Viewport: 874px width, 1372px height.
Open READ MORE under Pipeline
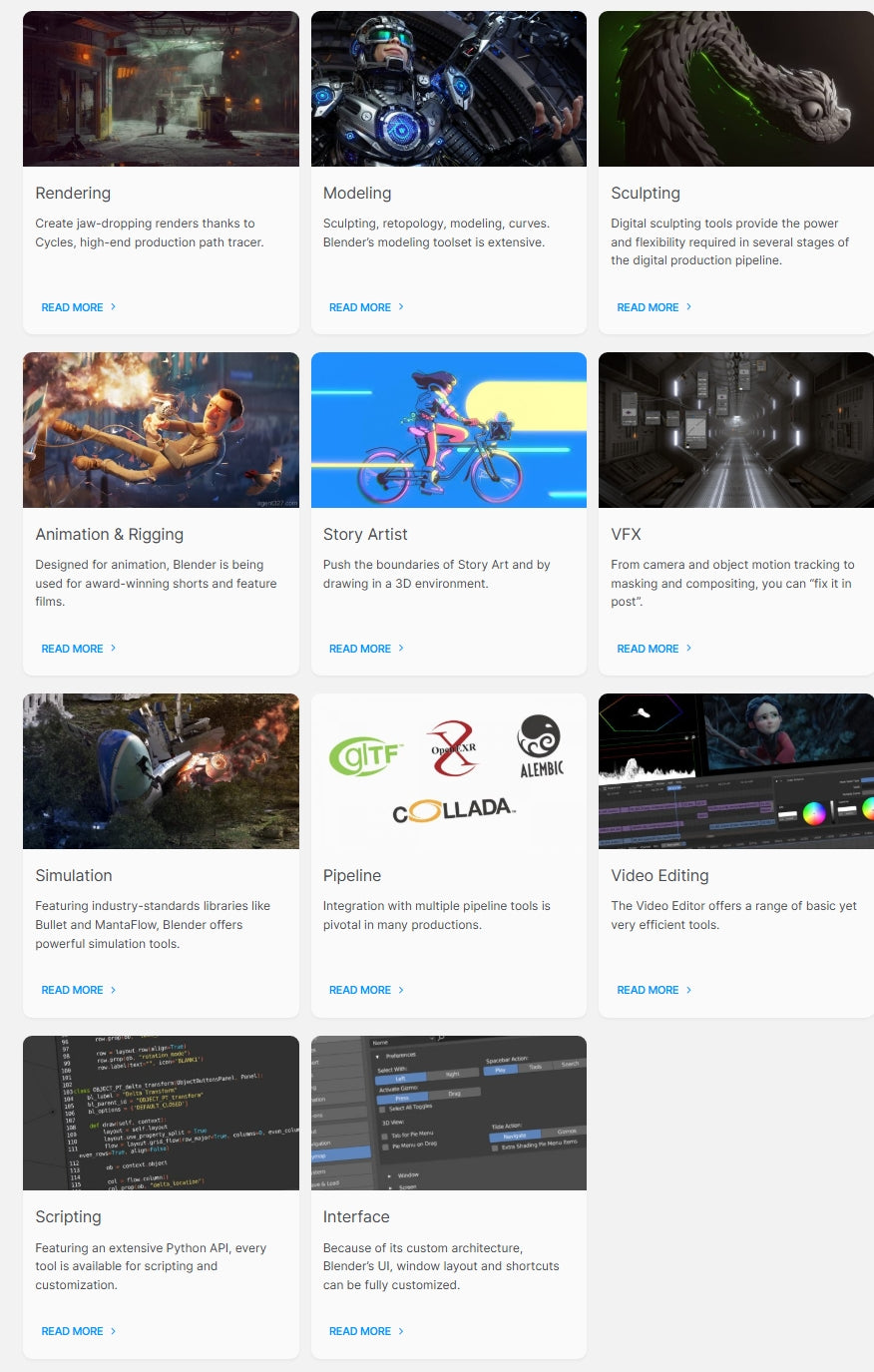(x=359, y=989)
